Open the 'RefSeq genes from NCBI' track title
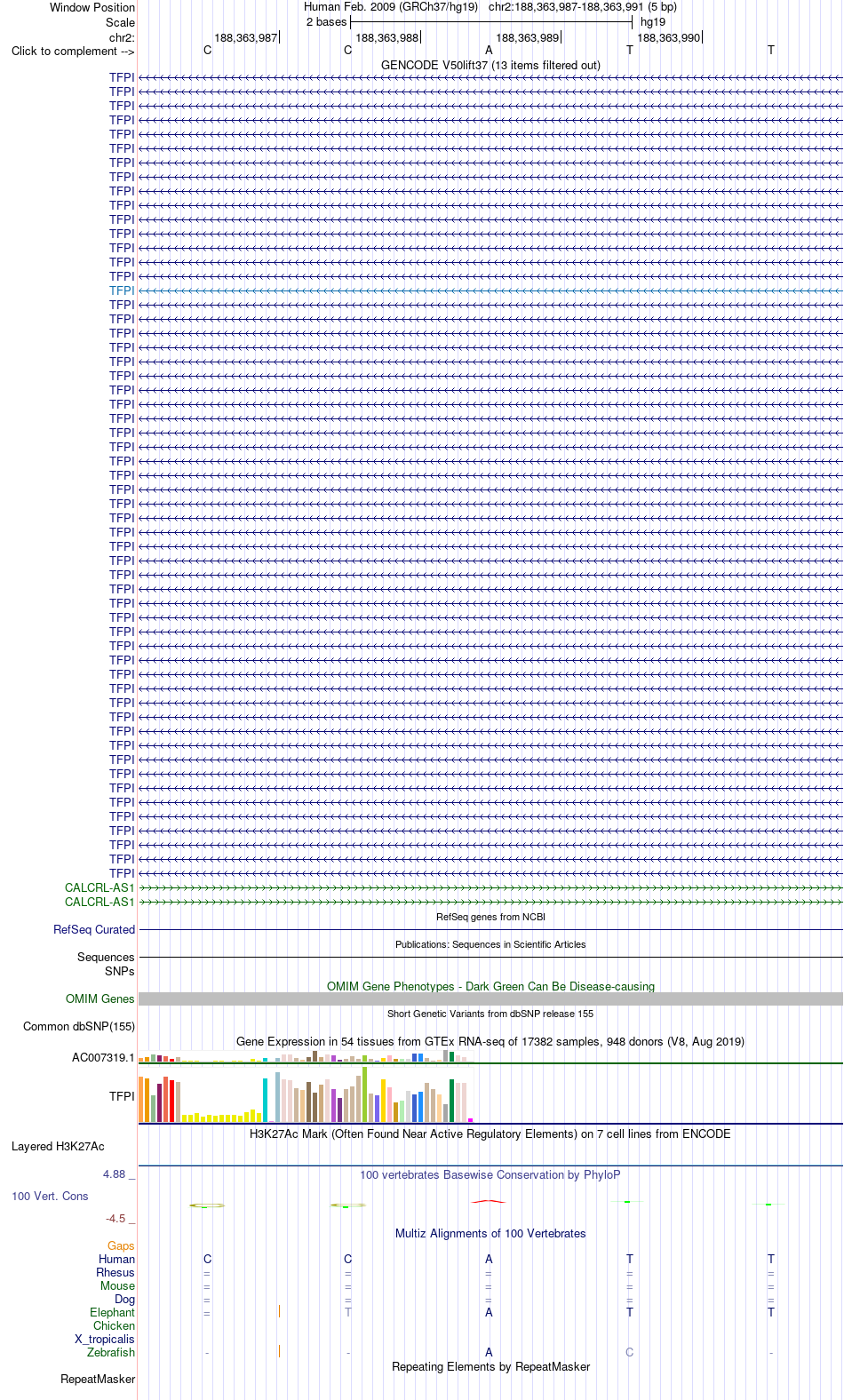 tap(490, 917)
